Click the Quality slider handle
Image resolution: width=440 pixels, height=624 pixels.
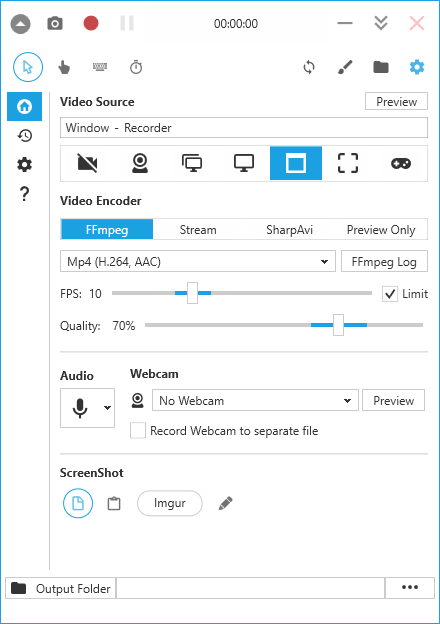(338, 325)
